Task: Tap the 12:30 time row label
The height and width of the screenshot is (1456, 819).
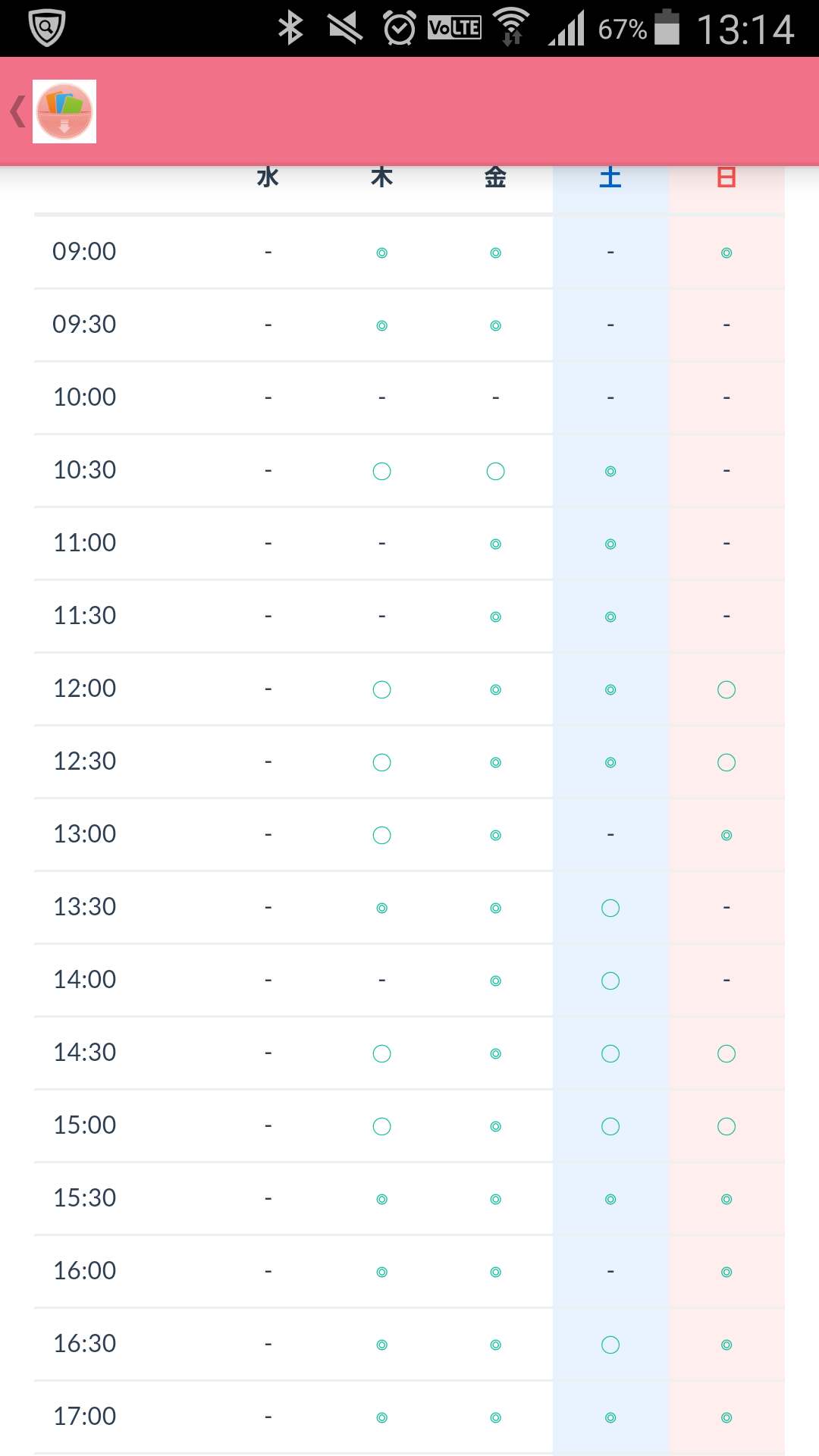Action: click(84, 761)
